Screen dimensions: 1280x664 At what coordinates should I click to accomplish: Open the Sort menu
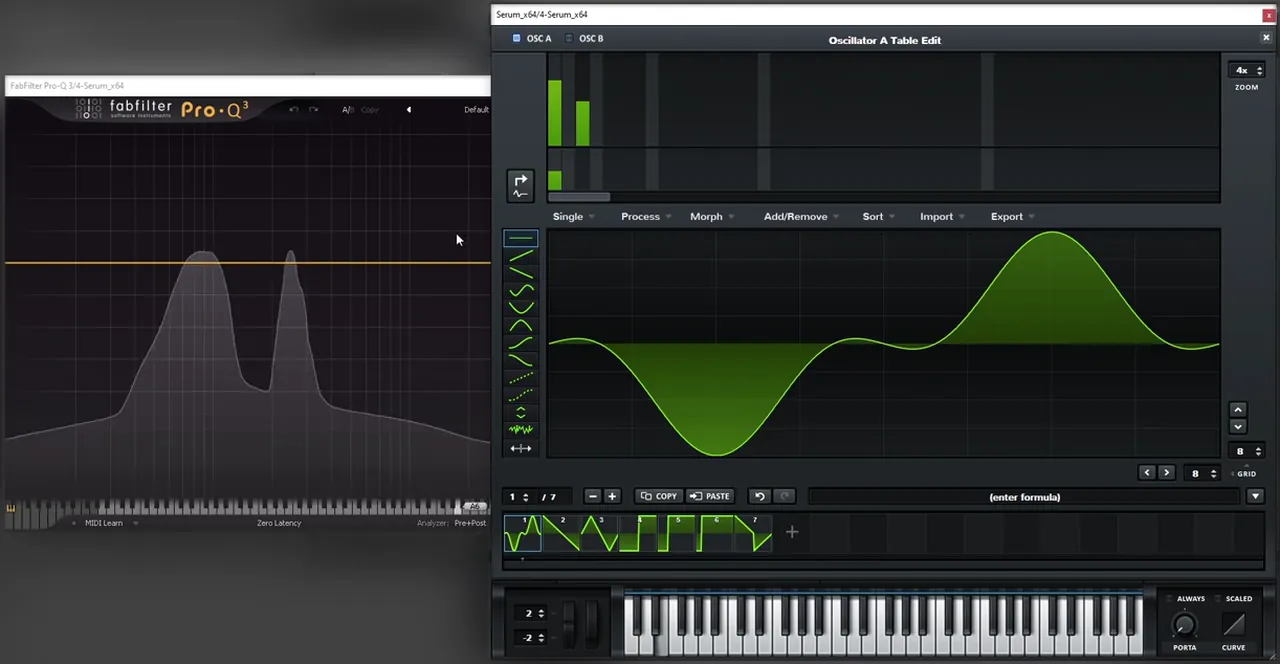click(x=878, y=216)
